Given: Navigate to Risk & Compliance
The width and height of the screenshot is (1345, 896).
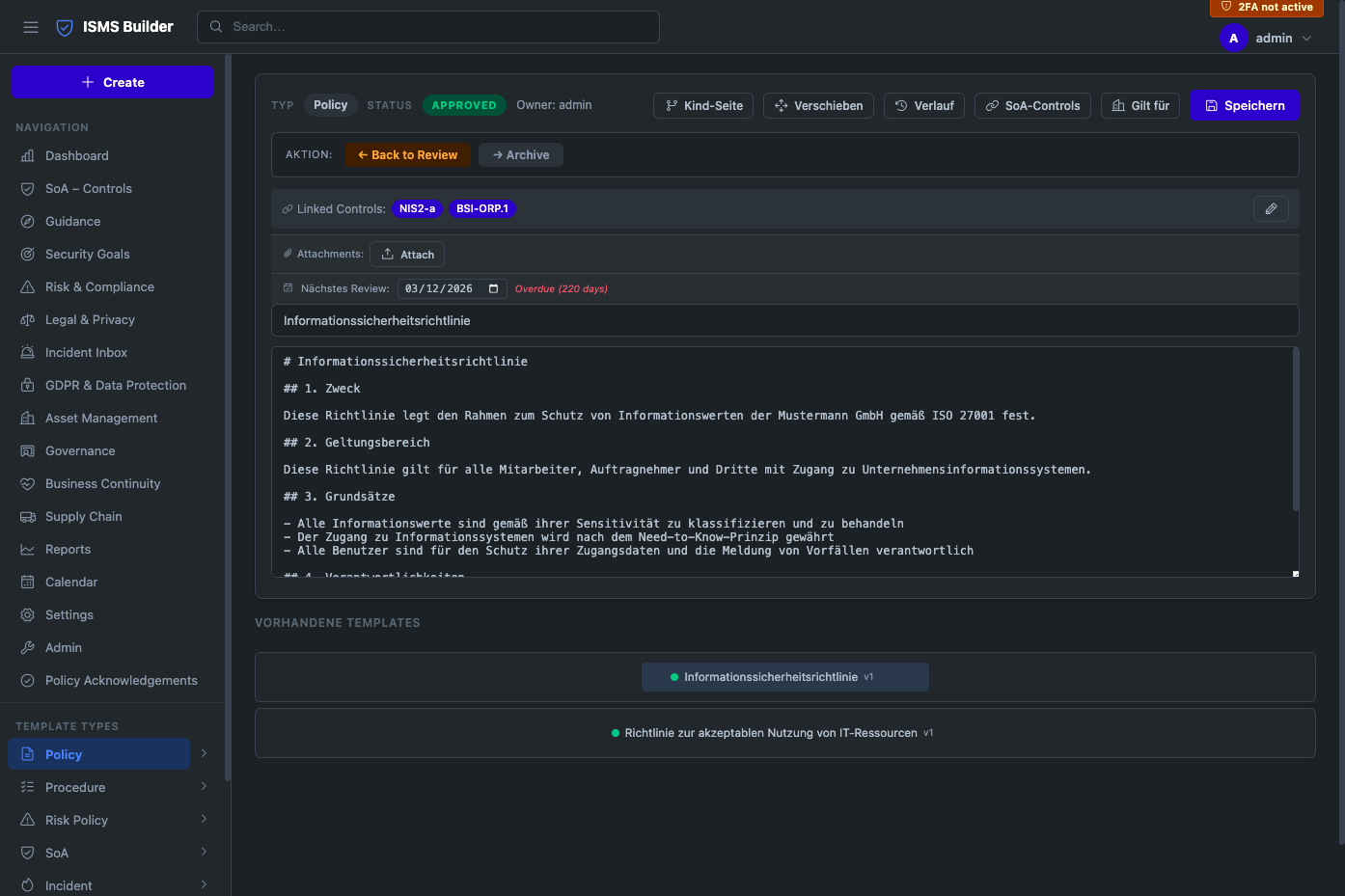Looking at the screenshot, I should pos(114,287).
